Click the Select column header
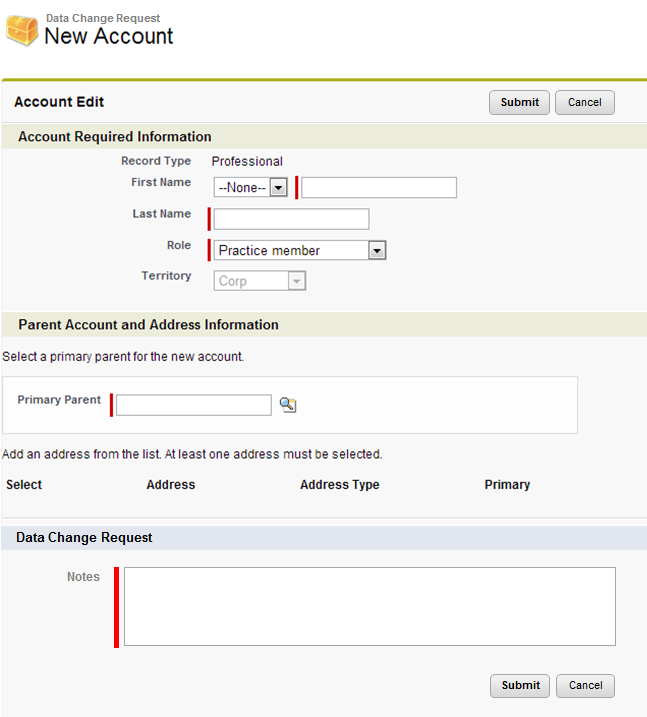This screenshot has height=717, width=647. click(x=24, y=484)
